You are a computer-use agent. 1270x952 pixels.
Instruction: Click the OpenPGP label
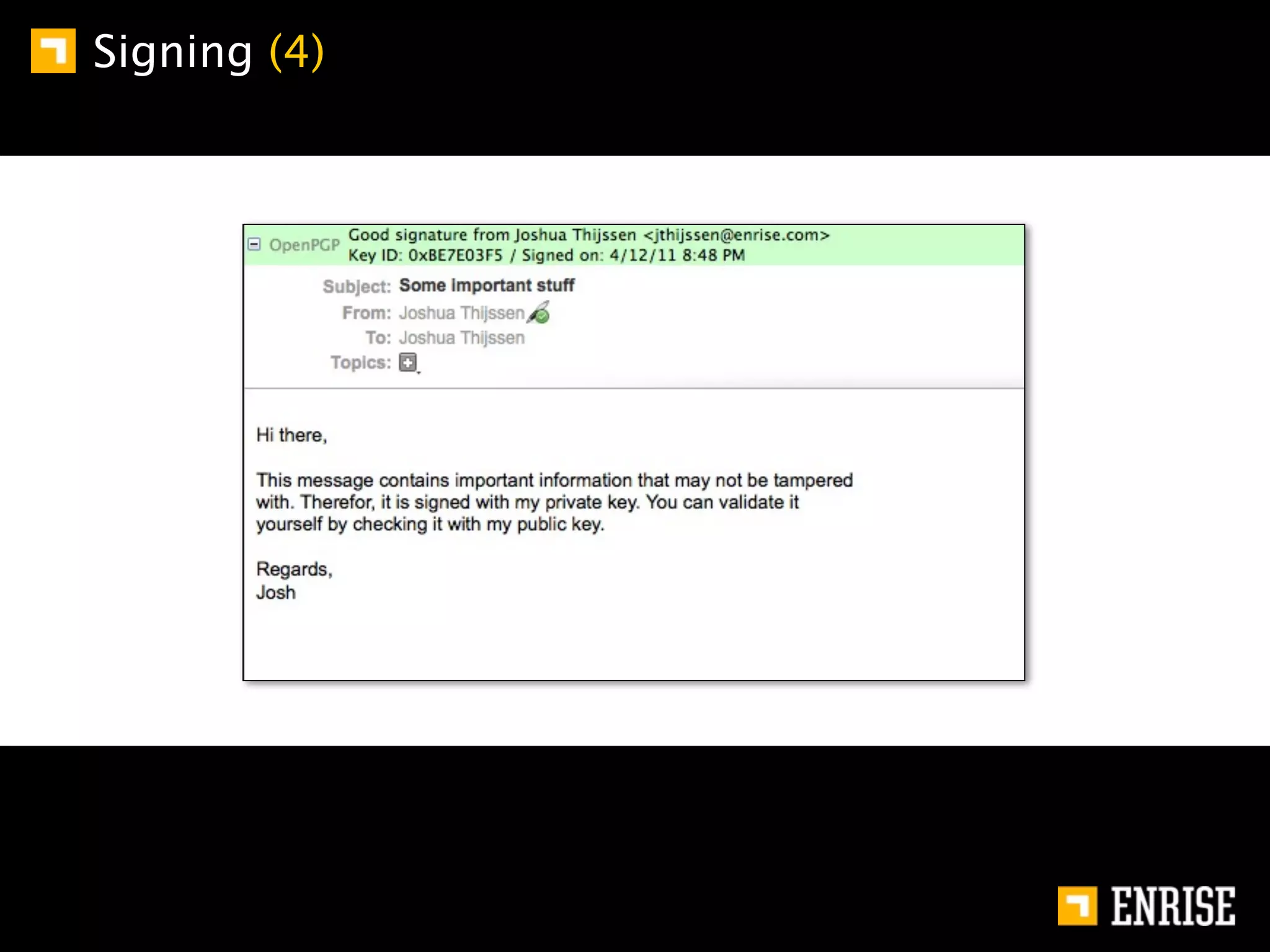click(304, 245)
